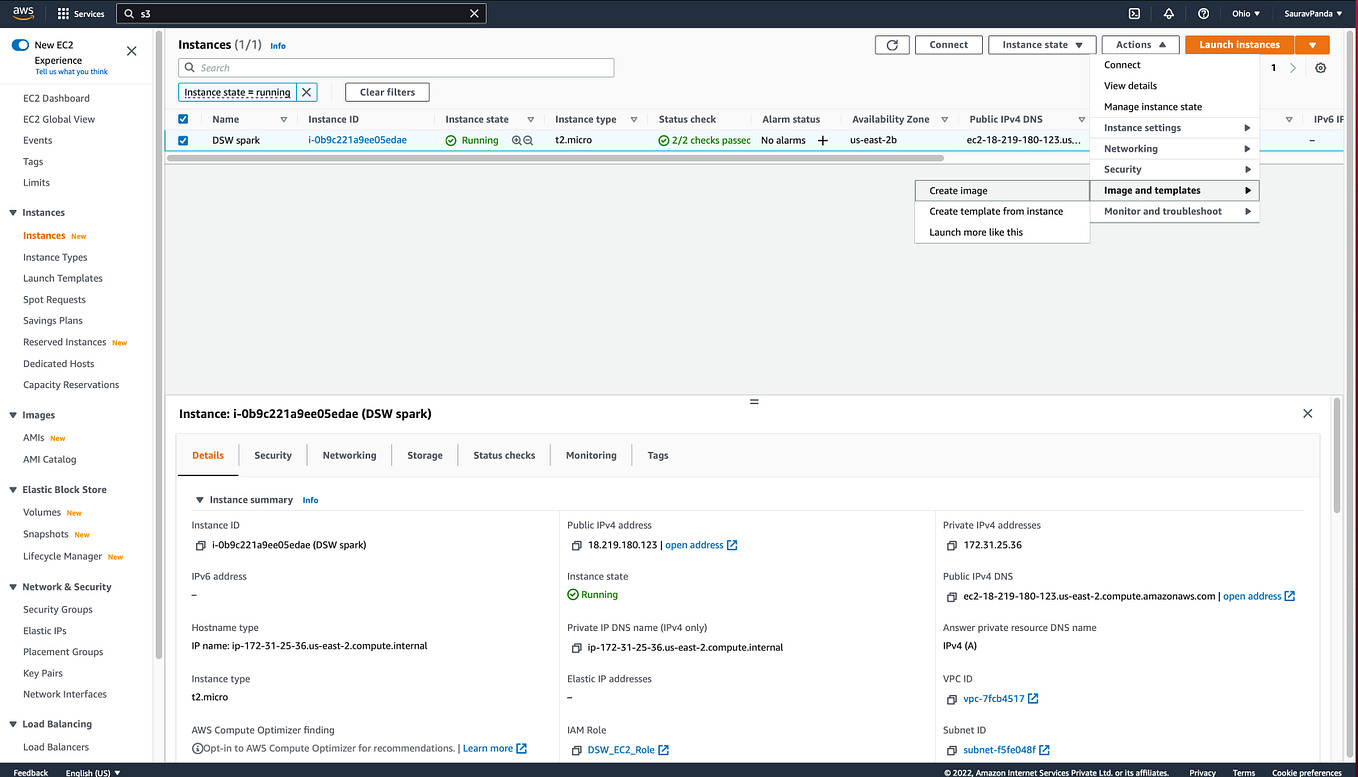Screen dimensions: 1358x777
Task: Copy the Public IPv4 DNS value
Action: pos(953,597)
